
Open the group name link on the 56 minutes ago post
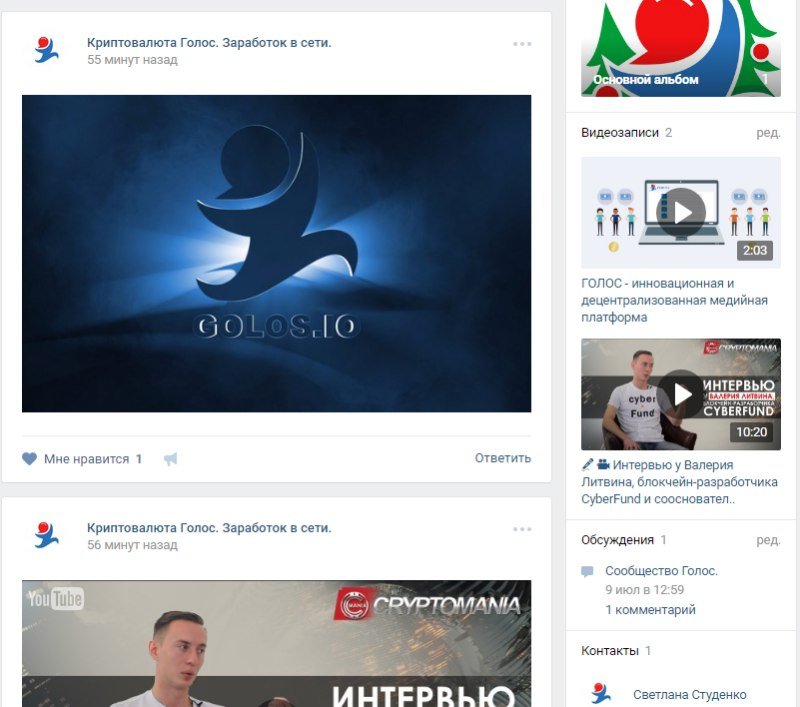coord(209,527)
